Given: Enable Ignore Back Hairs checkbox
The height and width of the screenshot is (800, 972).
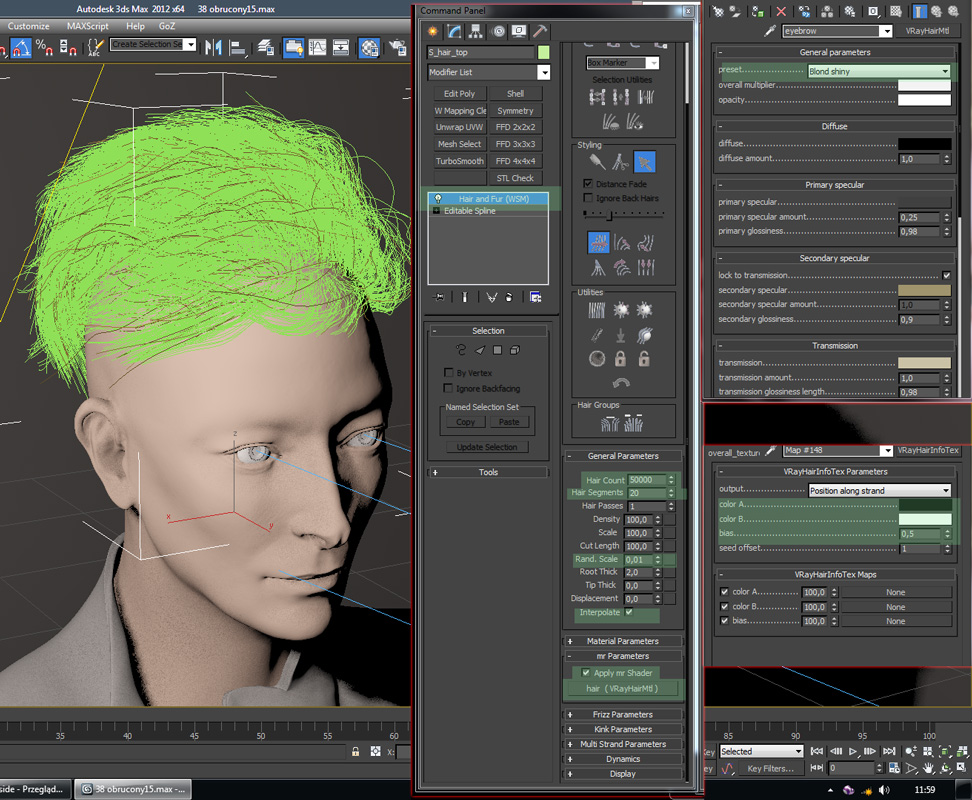Looking at the screenshot, I should tap(588, 198).
